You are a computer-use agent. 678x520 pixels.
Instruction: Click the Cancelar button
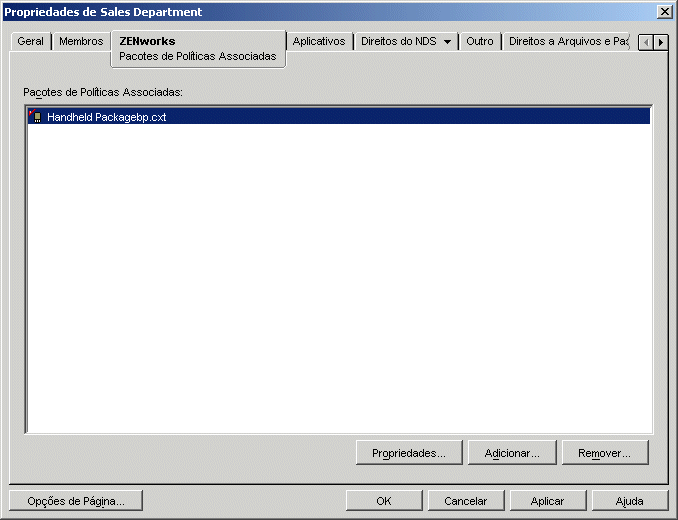(466, 501)
